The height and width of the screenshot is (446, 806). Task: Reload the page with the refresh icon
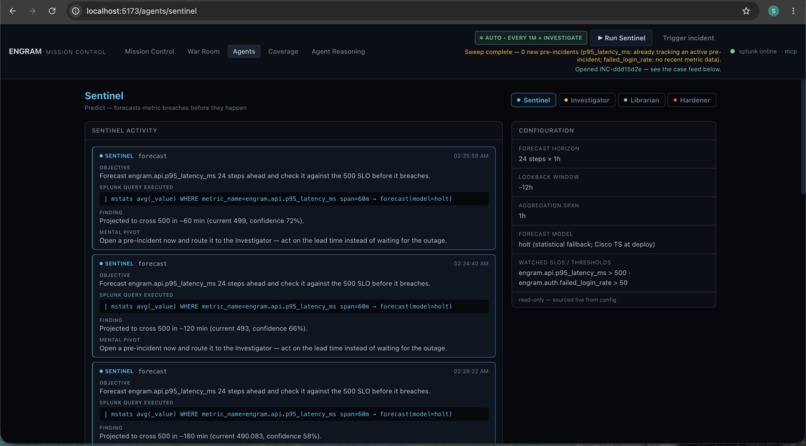(x=52, y=11)
